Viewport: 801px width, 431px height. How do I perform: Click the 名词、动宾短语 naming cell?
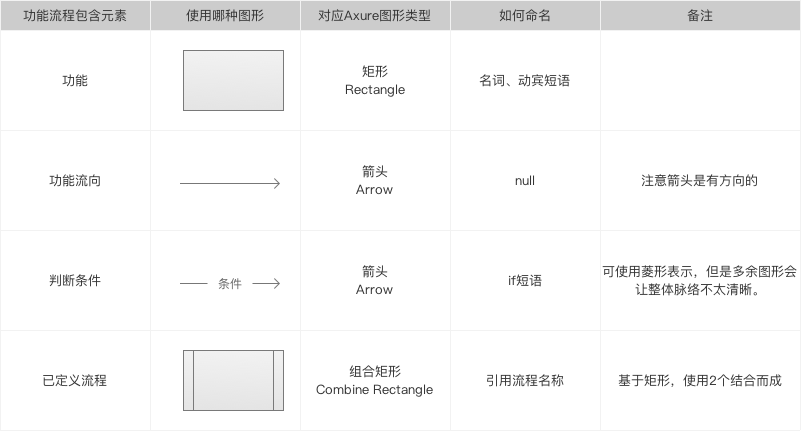pos(525,80)
